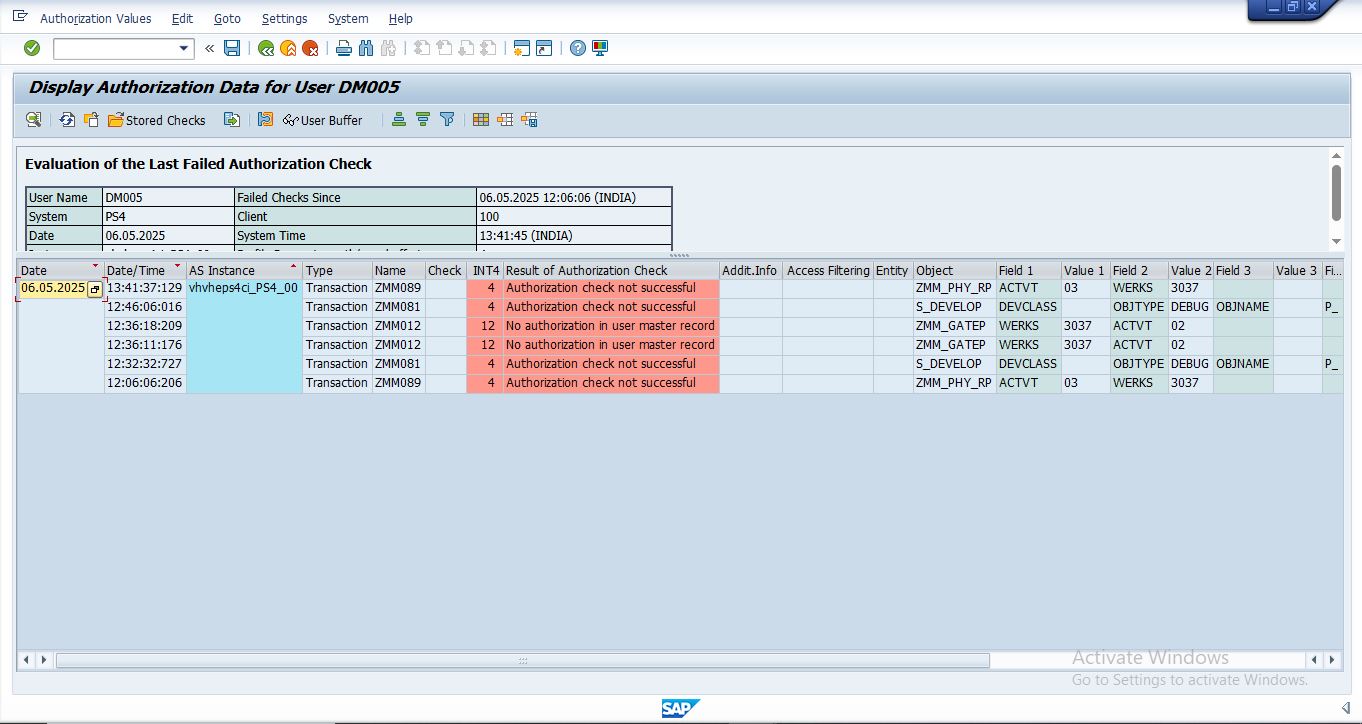Viewport: 1362px width, 724px height.
Task: Open the Goto menu
Action: pyautogui.click(x=227, y=19)
